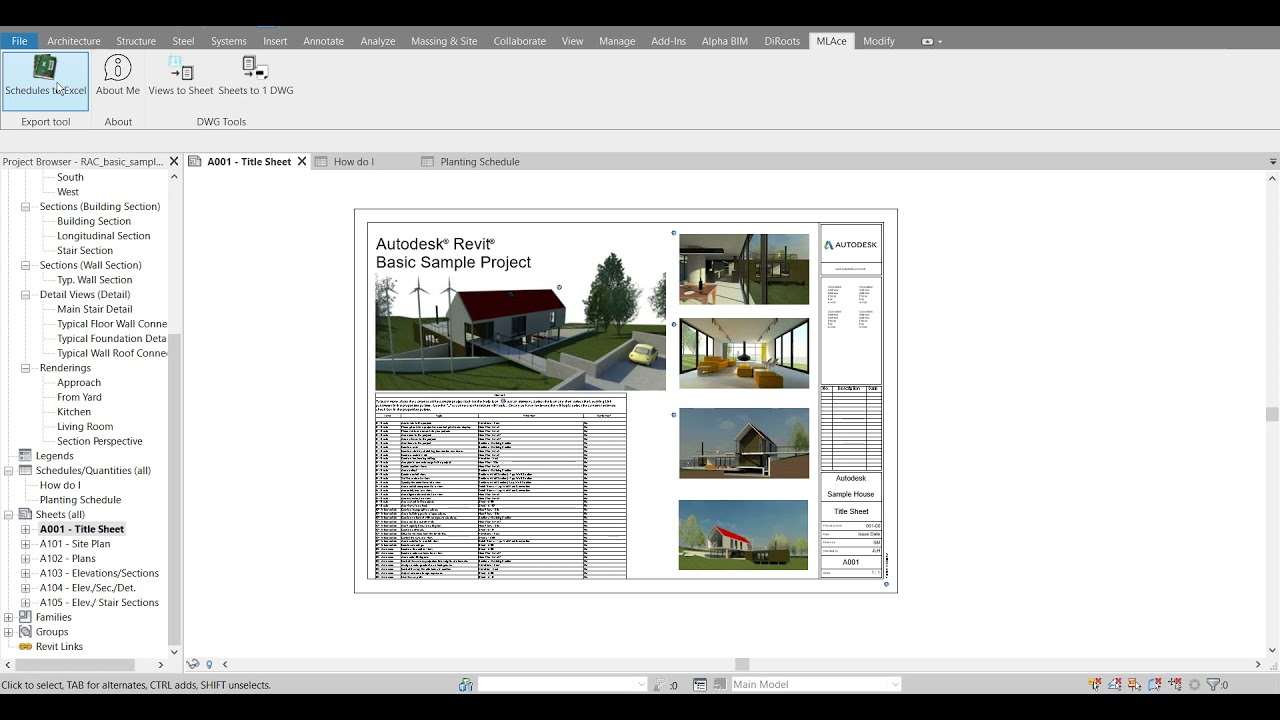Image resolution: width=1280 pixels, height=720 pixels.
Task: Select Planting Schedule in Project Browser tree
Action: click(x=80, y=500)
